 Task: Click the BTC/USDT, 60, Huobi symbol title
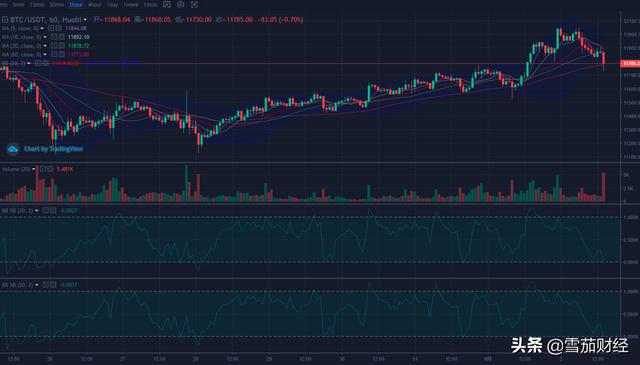pos(45,20)
